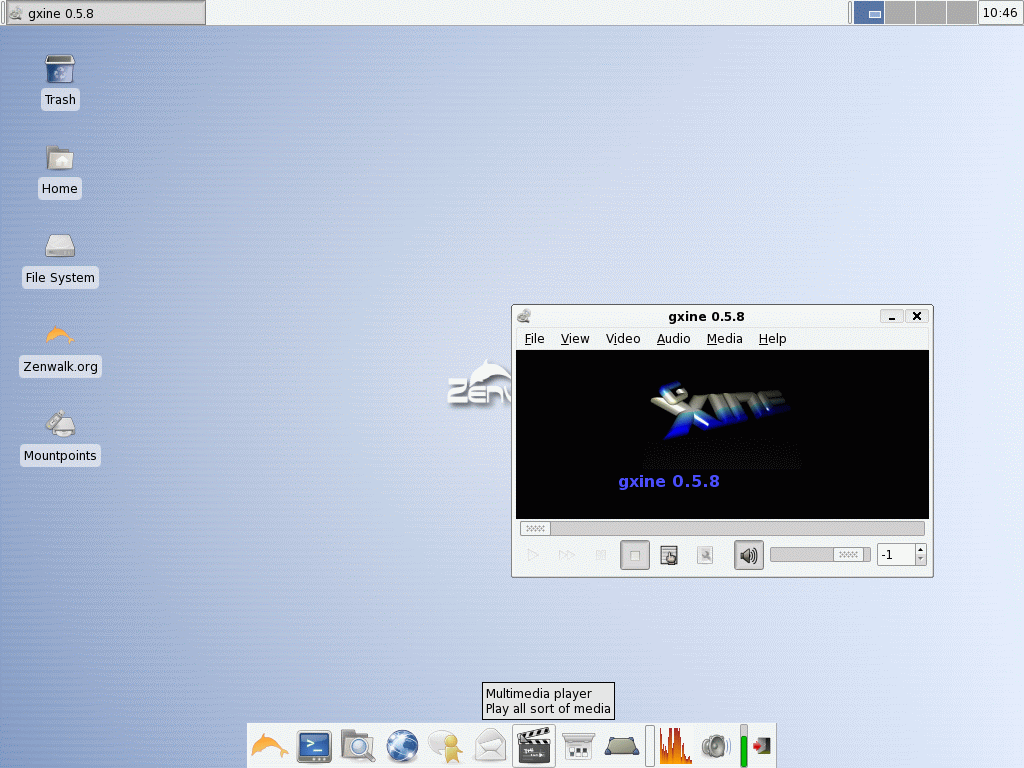Open the file search folder icon
The width and height of the screenshot is (1024, 768).
coord(358,746)
